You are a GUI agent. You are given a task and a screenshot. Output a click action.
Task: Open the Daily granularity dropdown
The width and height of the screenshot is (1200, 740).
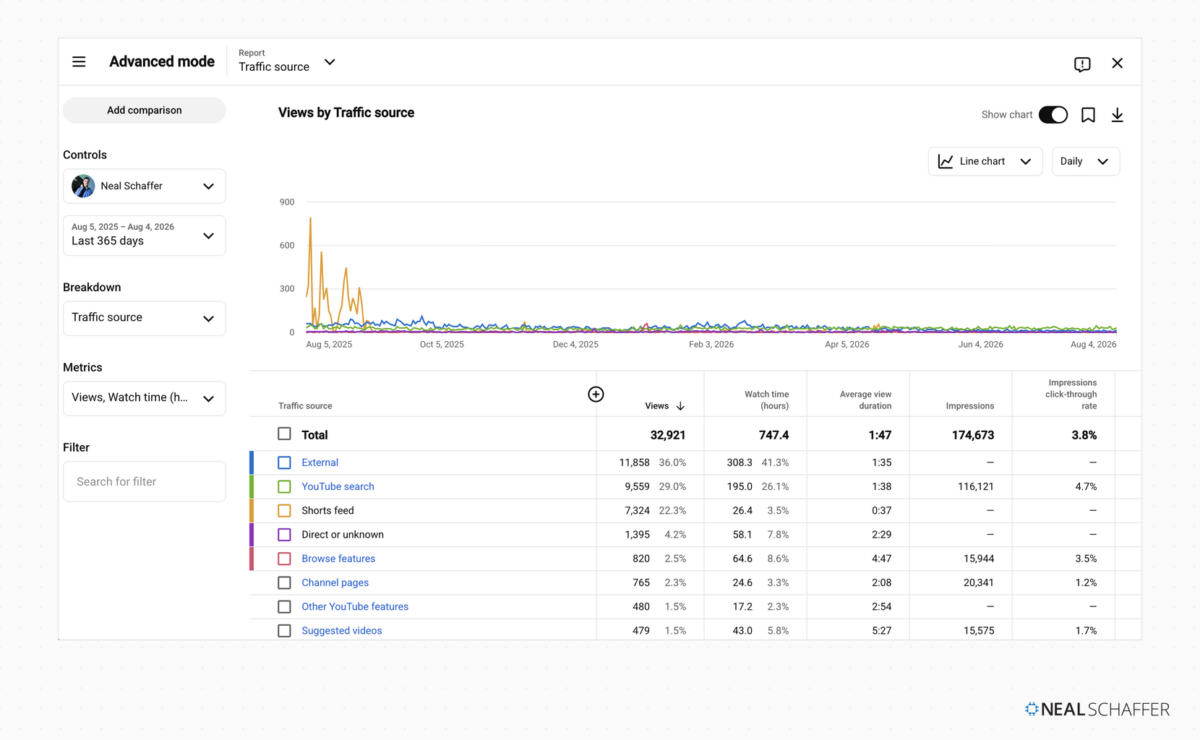tap(1085, 161)
